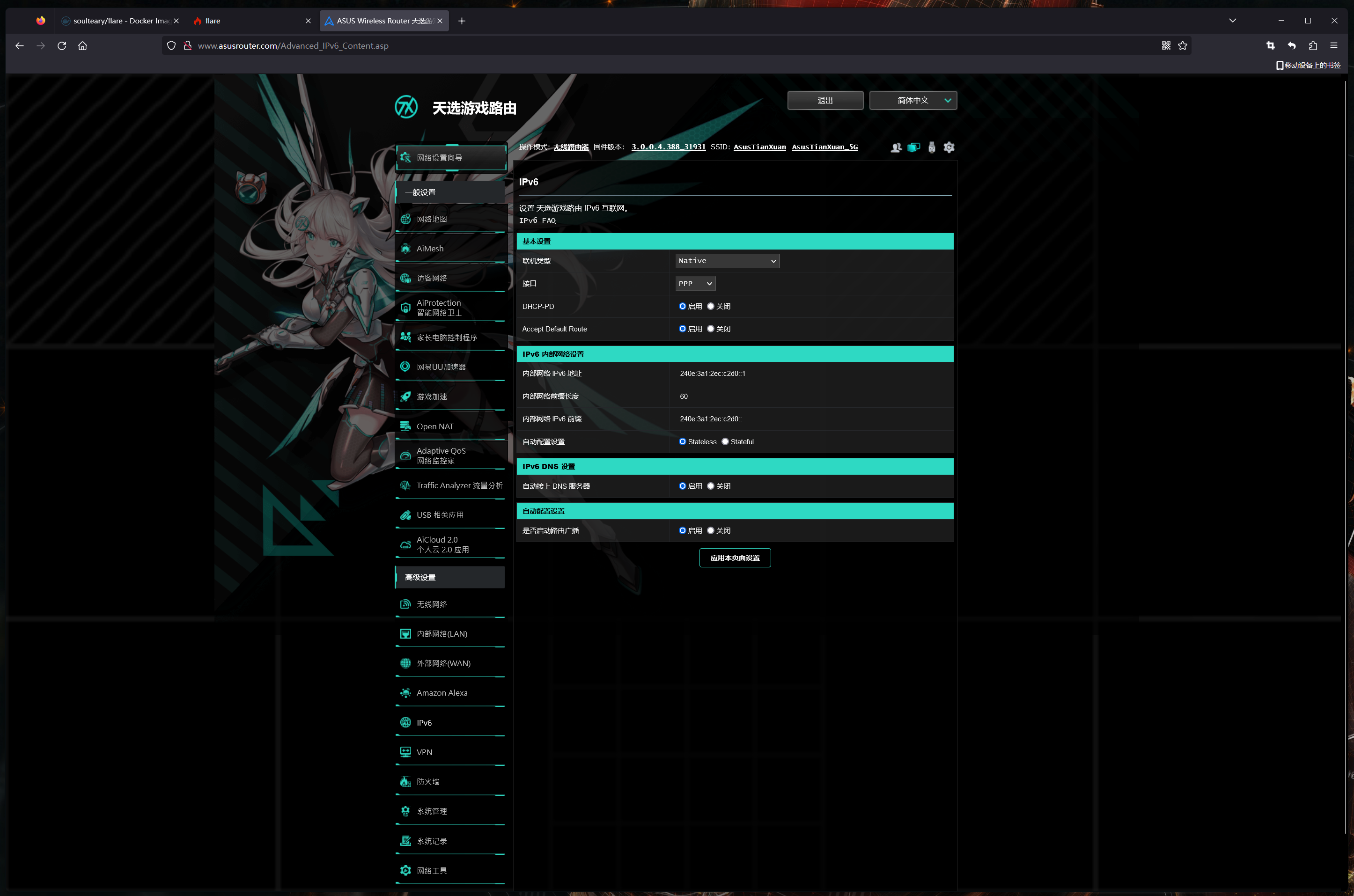
Task: Bookmark page with the star icon
Action: pyautogui.click(x=1183, y=46)
